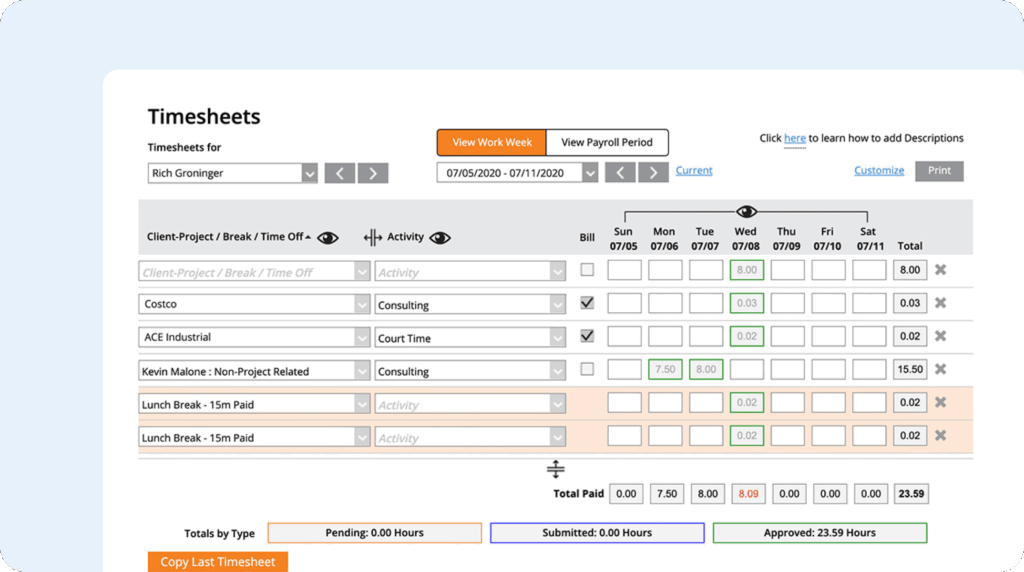Screen dimensions: 1024x572
Task: Toggle the eye icon above weekday columns
Action: point(746,211)
